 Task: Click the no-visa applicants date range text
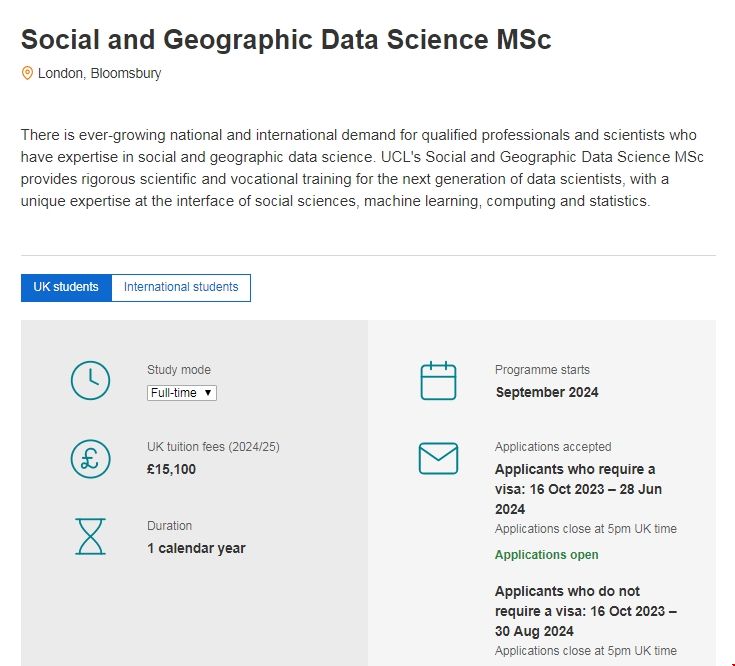[x=585, y=611]
